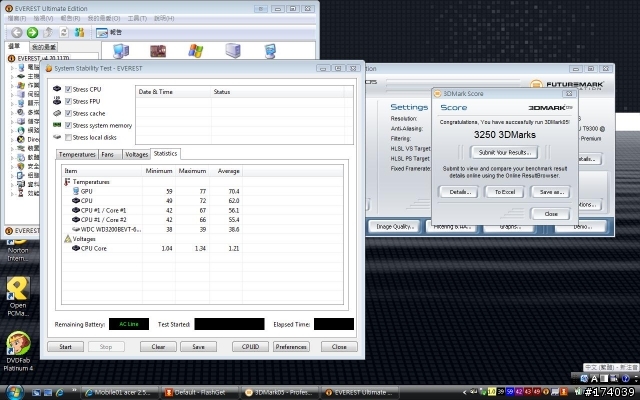Click the two-people users icon in EVEREST toolbar
The image size is (640, 400).
coord(79,32)
